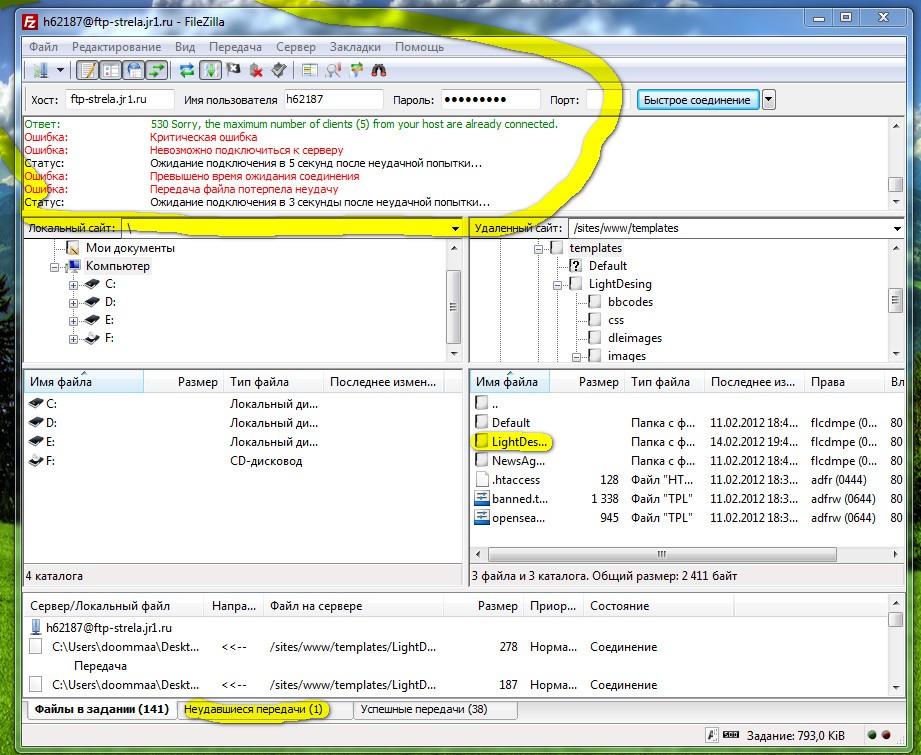Cancel current operation with flag icon
Image resolution: width=921 pixels, height=755 pixels.
(233, 71)
